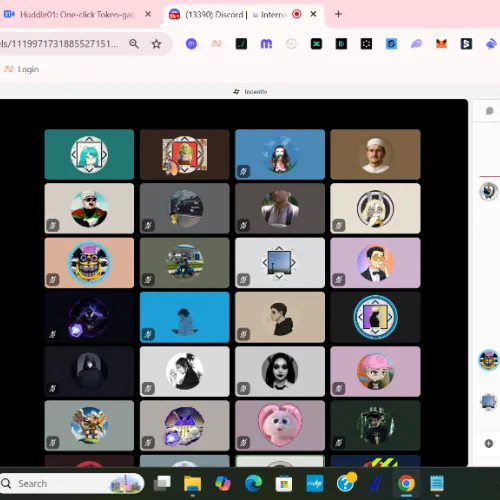Bookmark page with the star icon
Screen dimensions: 500x500
[x=156, y=44]
